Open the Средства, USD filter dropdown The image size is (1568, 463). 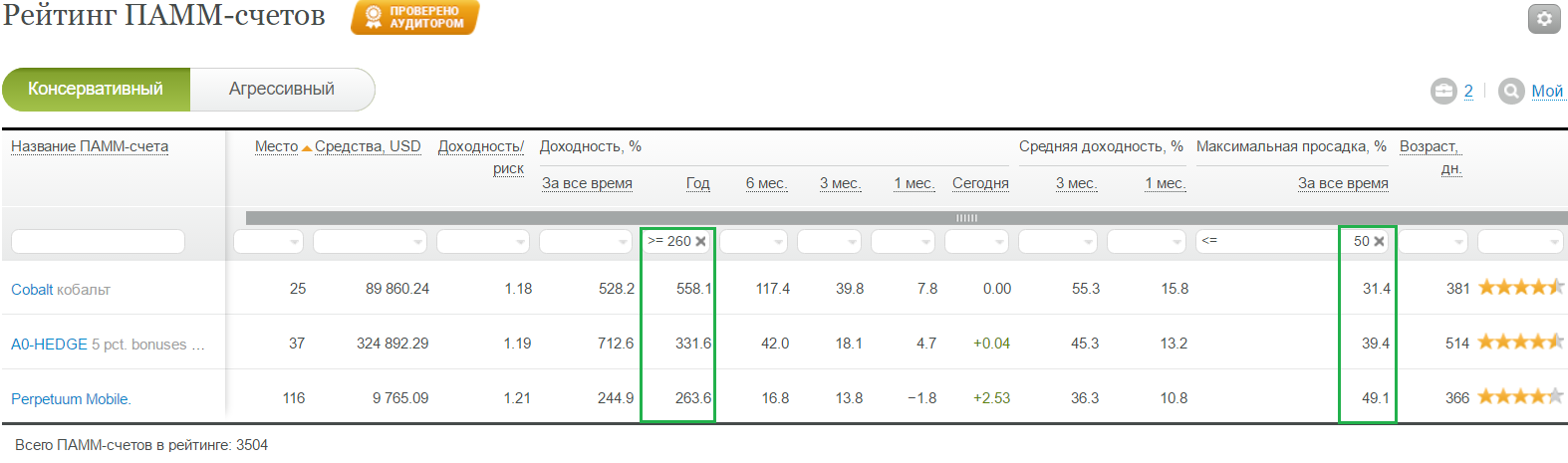pos(417,241)
